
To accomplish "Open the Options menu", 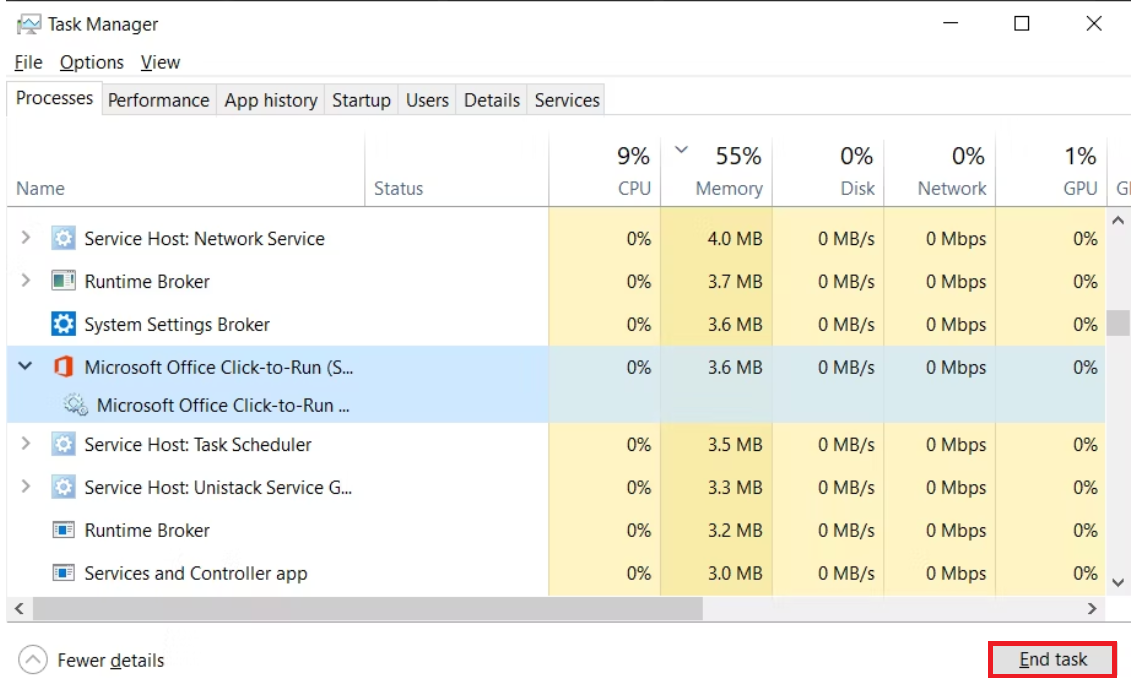I will click(x=91, y=62).
